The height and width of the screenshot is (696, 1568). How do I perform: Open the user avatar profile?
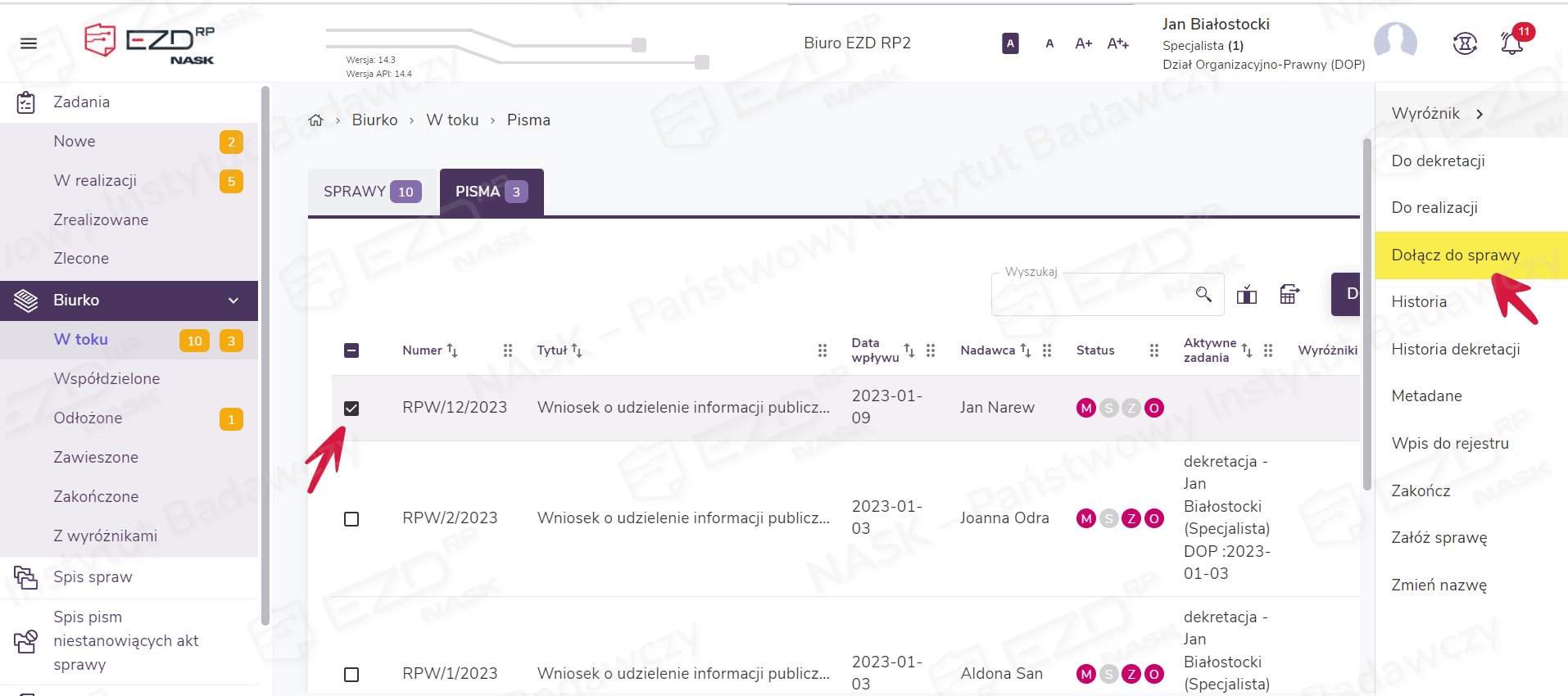click(x=1395, y=41)
